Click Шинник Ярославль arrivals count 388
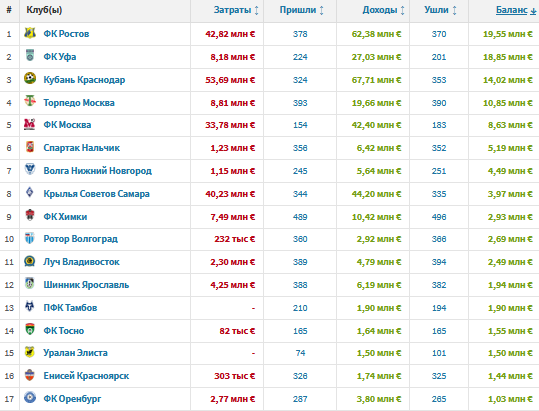Image resolution: width=539 pixels, height=411 pixels. [300, 285]
